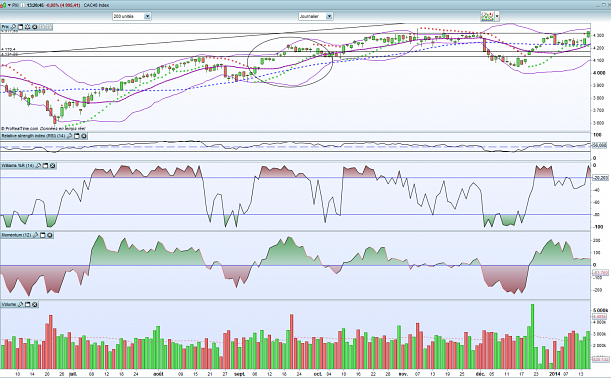Screen dimensions: 611x378
Task: Open Williams %R wrench settings
Action: (39, 166)
